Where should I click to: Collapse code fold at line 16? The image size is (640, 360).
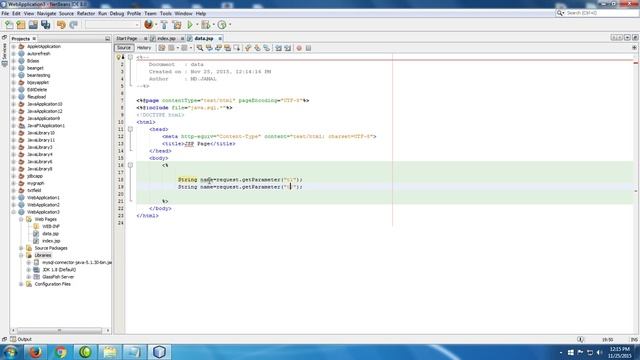(130, 165)
